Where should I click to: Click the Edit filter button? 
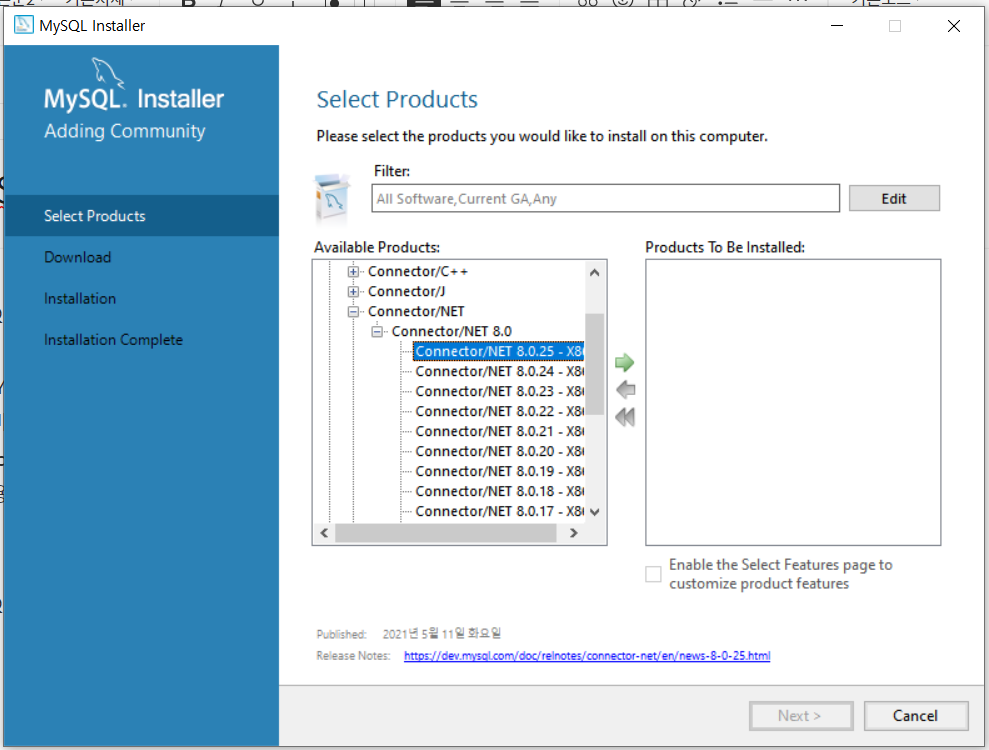click(894, 198)
